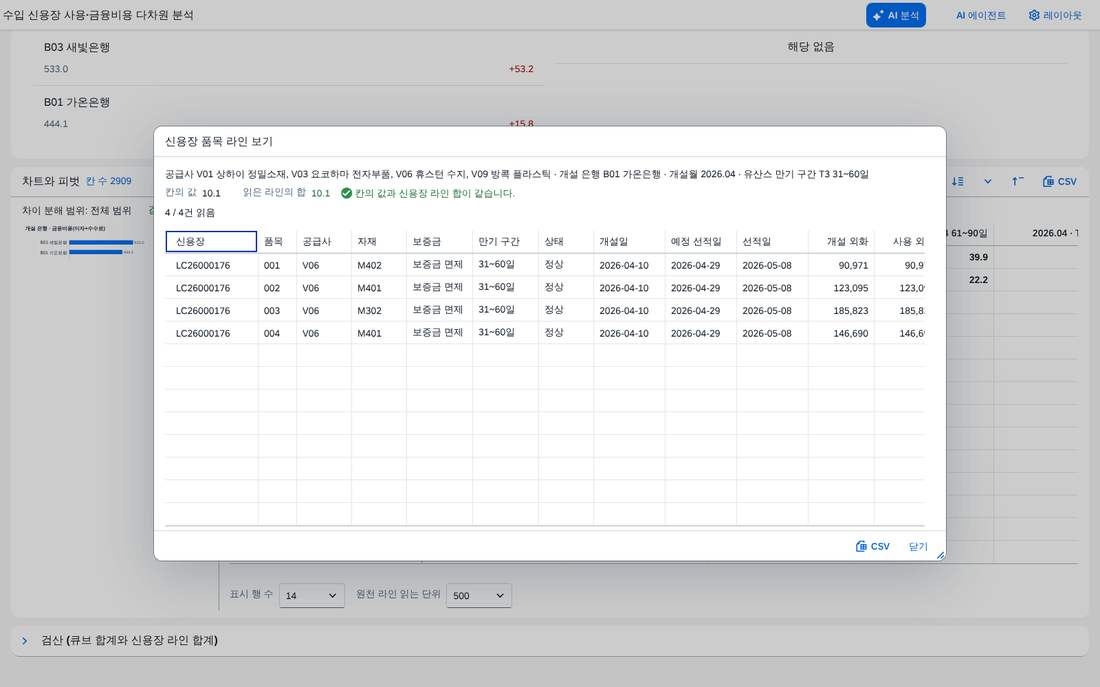Click the background pivot cell 22.2
Screen dimensions: 1100x687
tap(978, 279)
